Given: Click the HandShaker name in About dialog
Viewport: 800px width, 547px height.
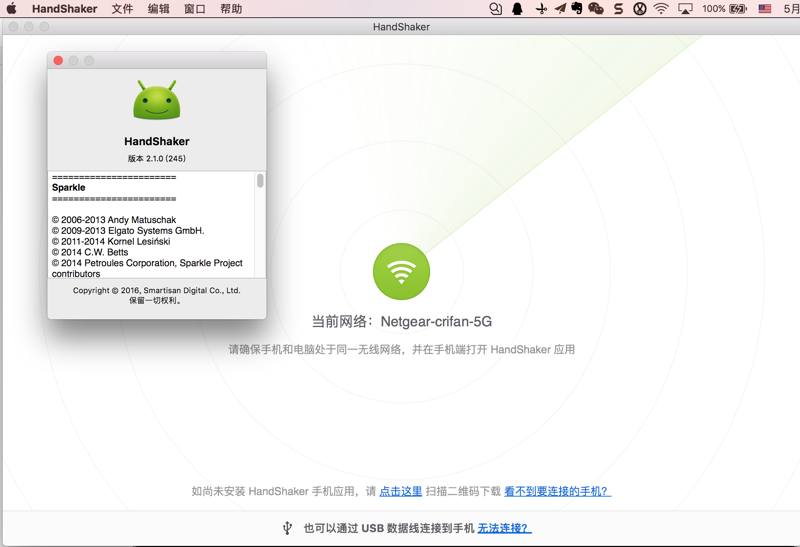Looking at the screenshot, I should [157, 141].
